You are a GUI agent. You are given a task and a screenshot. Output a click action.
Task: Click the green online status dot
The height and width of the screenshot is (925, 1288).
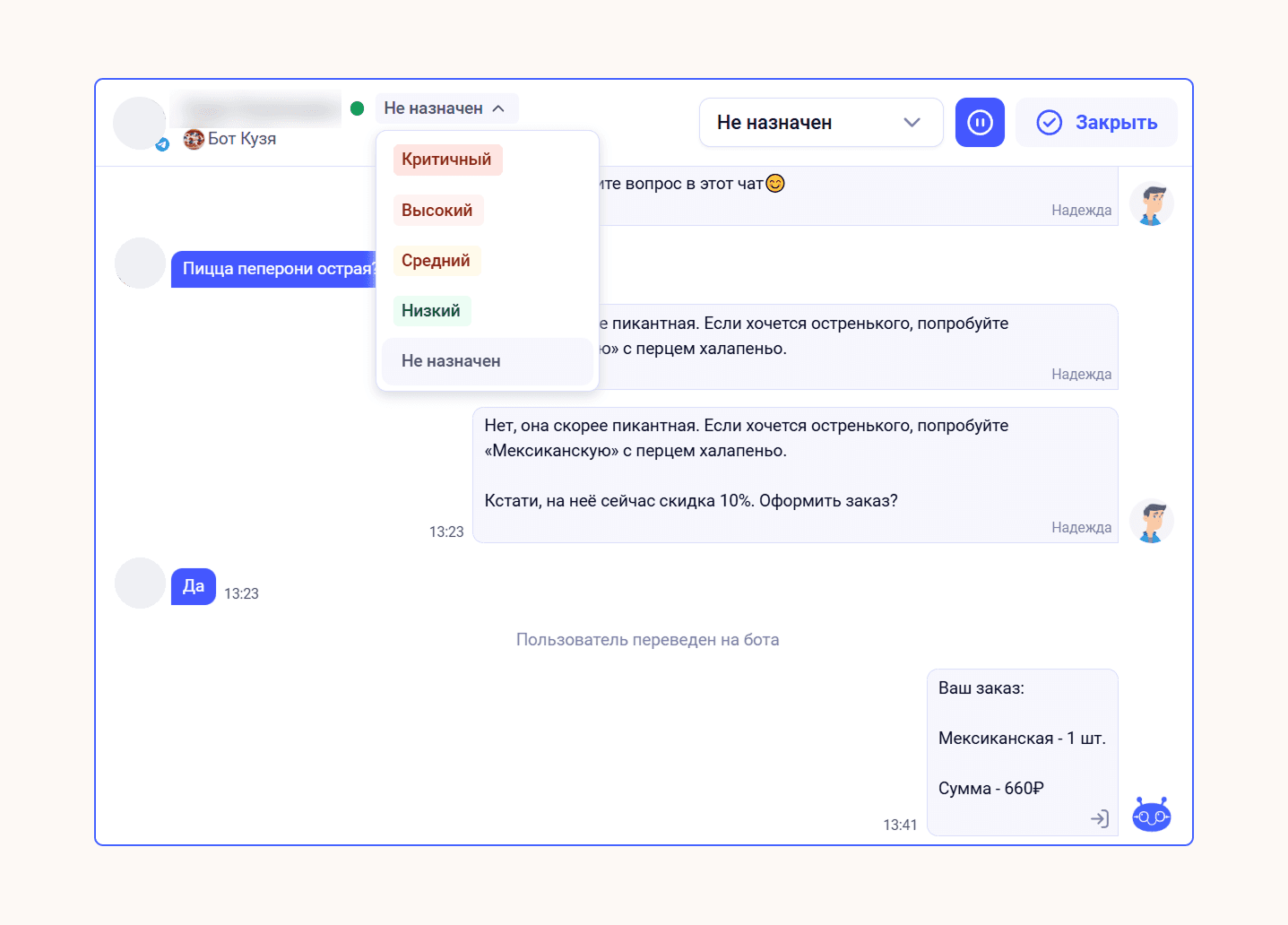coord(357,108)
